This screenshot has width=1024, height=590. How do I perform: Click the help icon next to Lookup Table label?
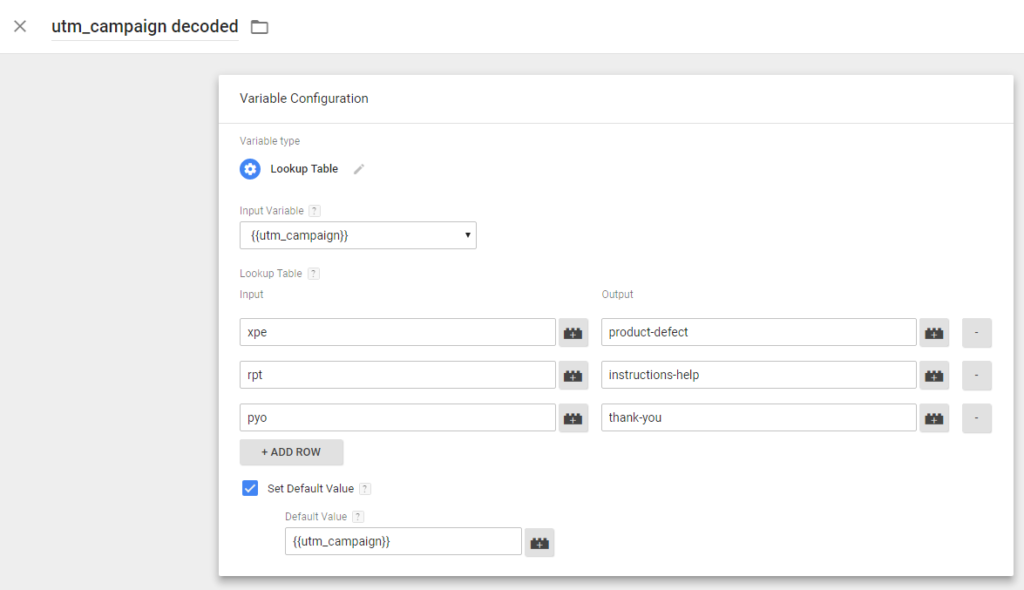[x=314, y=273]
